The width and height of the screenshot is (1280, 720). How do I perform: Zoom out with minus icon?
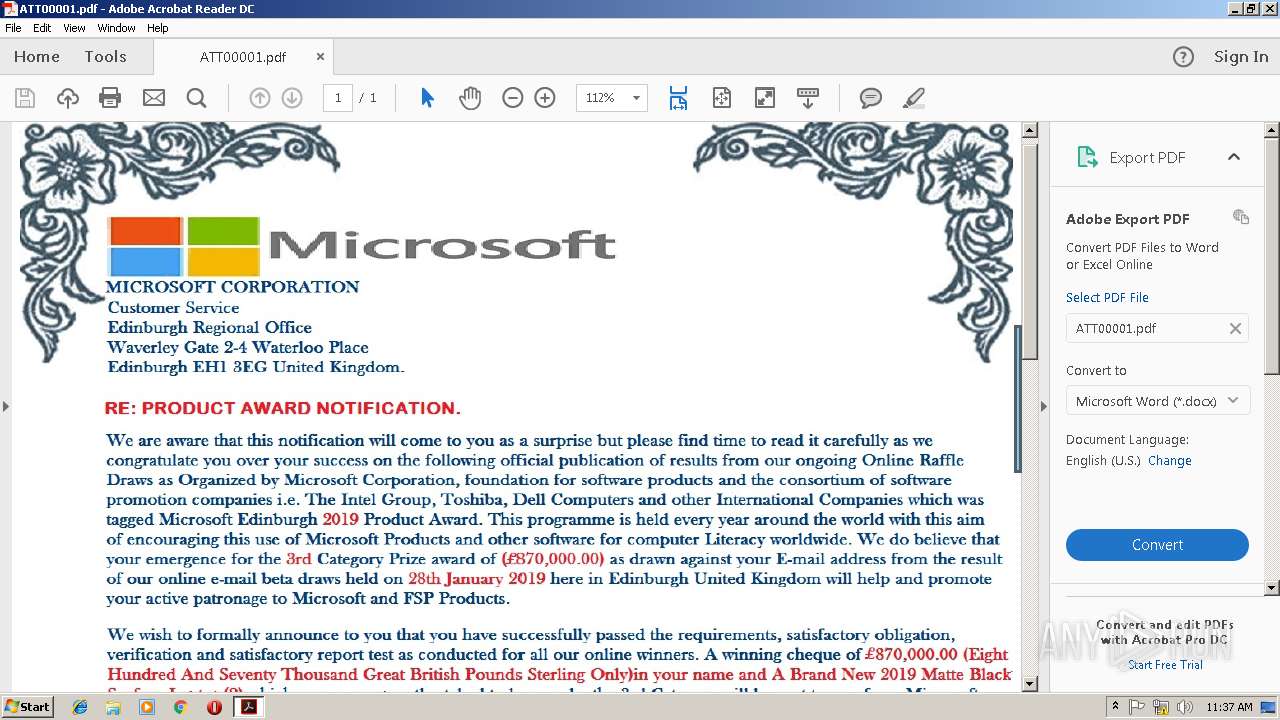513,98
